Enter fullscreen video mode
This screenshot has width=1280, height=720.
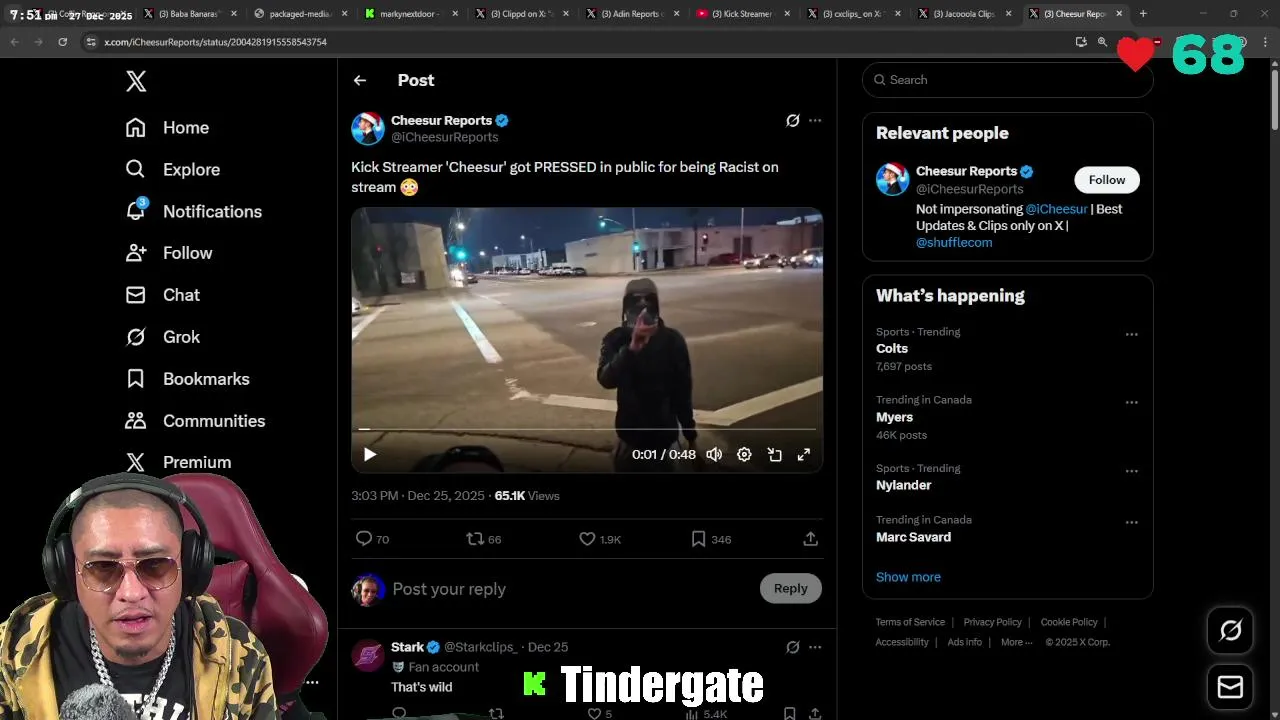pos(804,455)
